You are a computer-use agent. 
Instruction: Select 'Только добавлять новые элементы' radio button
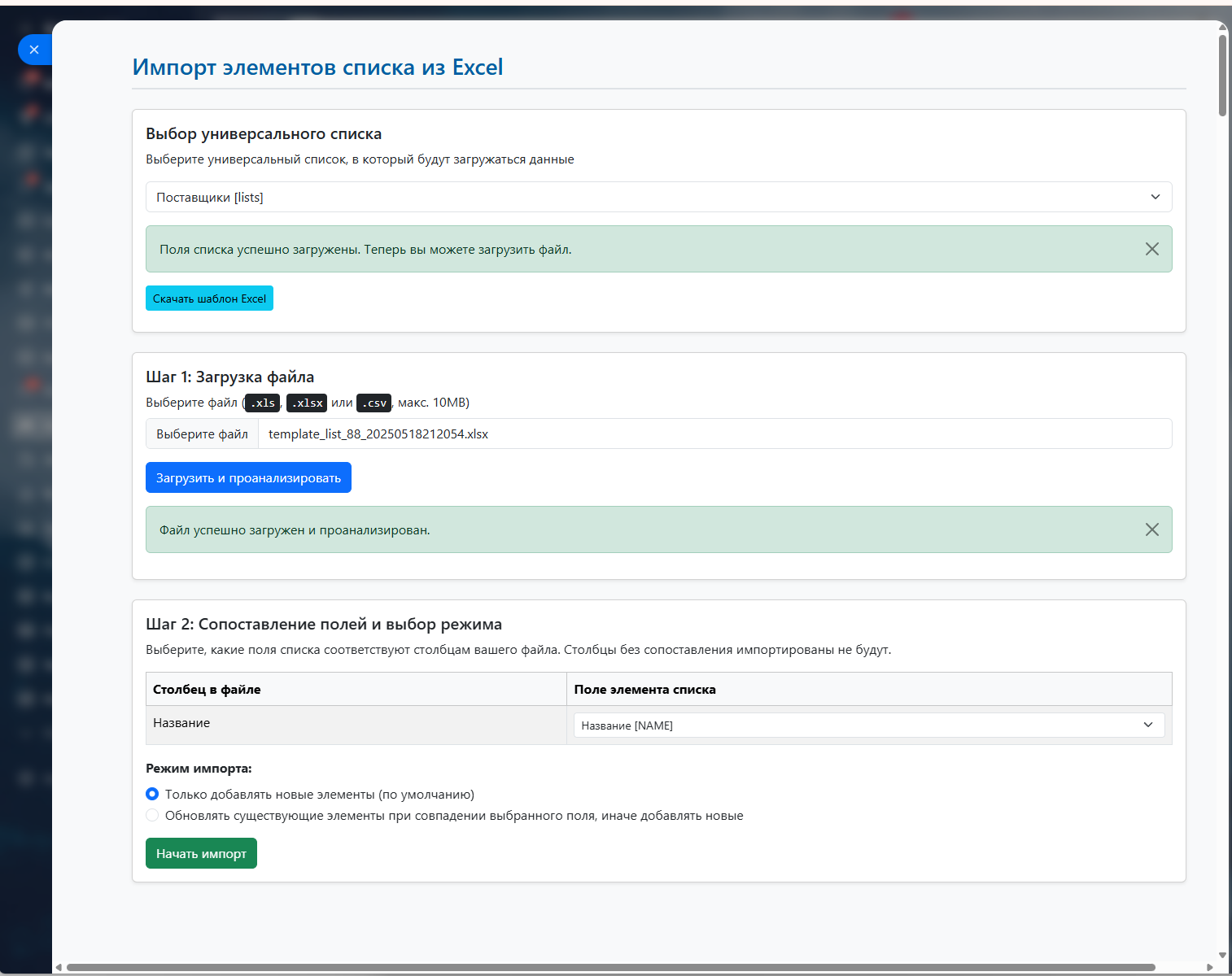pos(152,794)
